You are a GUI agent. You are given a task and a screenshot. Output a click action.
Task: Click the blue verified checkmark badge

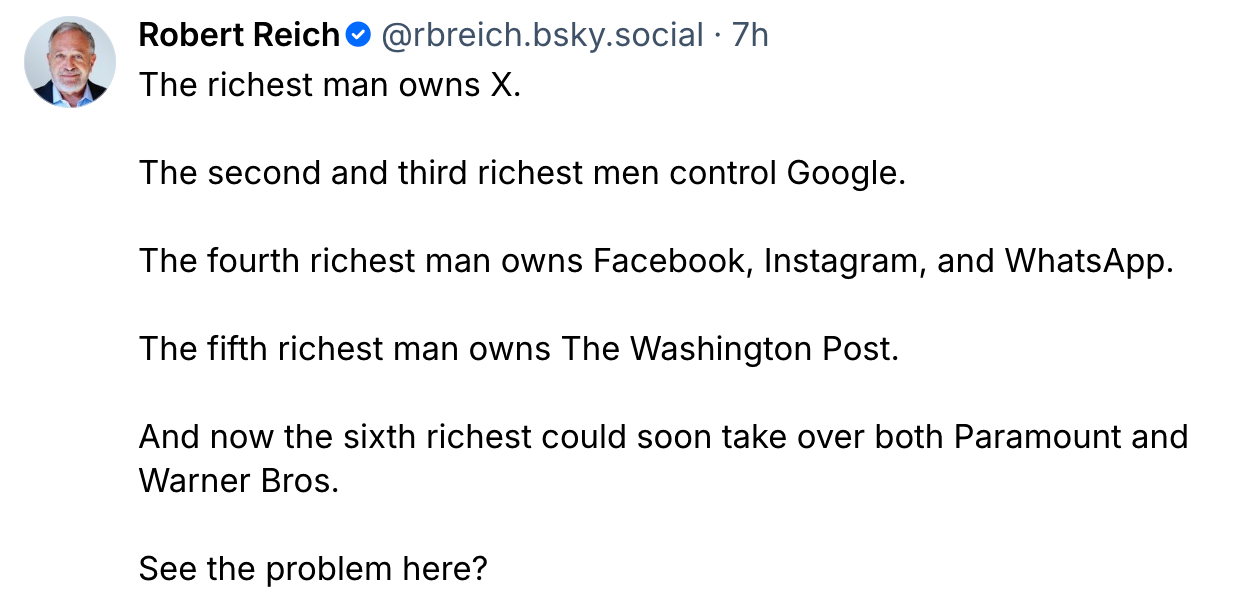point(358,37)
